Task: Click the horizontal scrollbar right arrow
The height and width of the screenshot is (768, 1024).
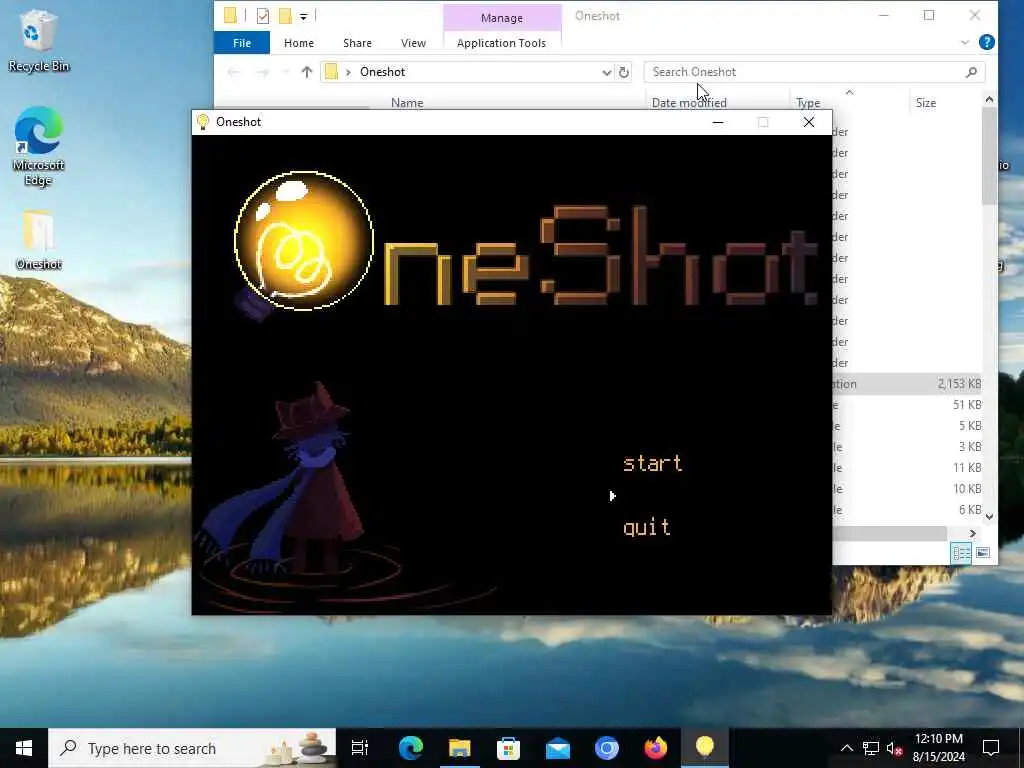Action: pos(972,534)
